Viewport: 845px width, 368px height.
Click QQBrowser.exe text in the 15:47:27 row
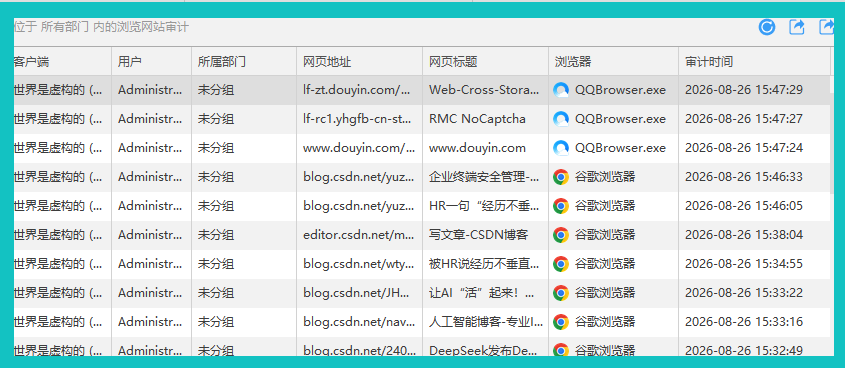[x=620, y=119]
